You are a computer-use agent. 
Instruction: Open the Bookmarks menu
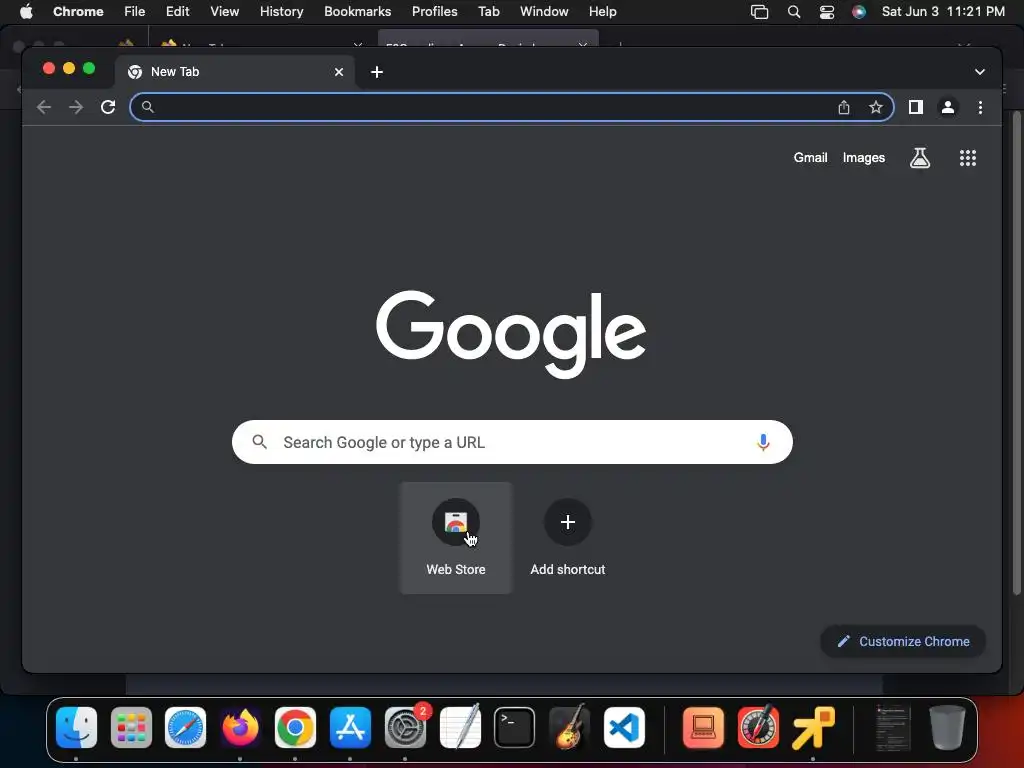357,11
